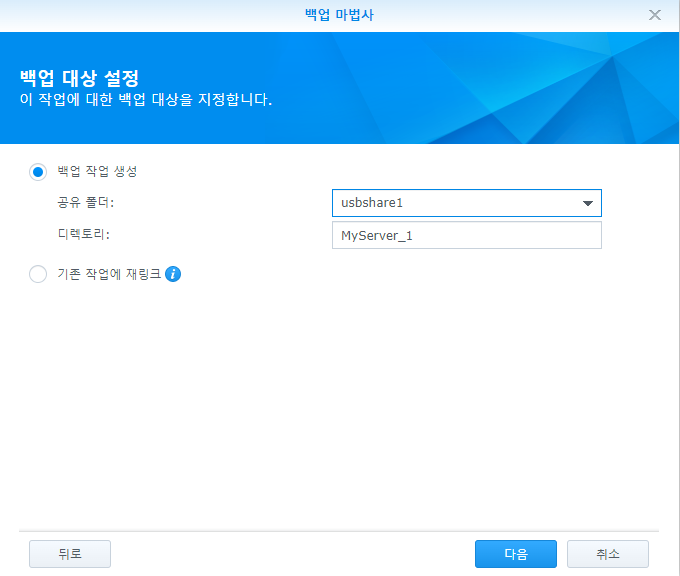This screenshot has width=680, height=576.
Task: Select the 백업 작업 생성 radio button
Action: [38, 172]
